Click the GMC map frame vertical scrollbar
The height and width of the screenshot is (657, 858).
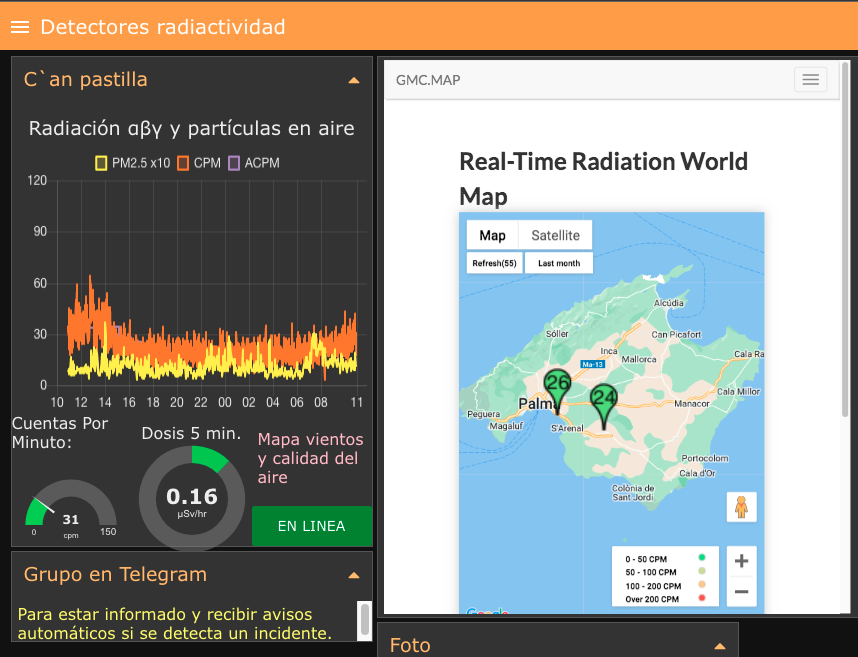click(845, 241)
